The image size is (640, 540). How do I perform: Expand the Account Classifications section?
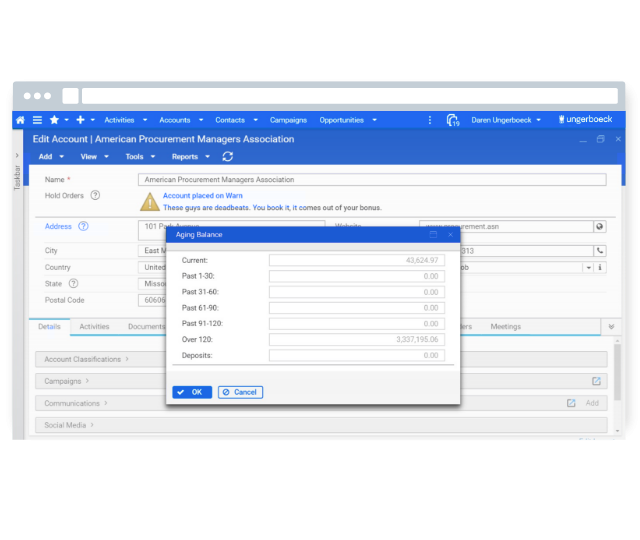pyautogui.click(x=85, y=359)
